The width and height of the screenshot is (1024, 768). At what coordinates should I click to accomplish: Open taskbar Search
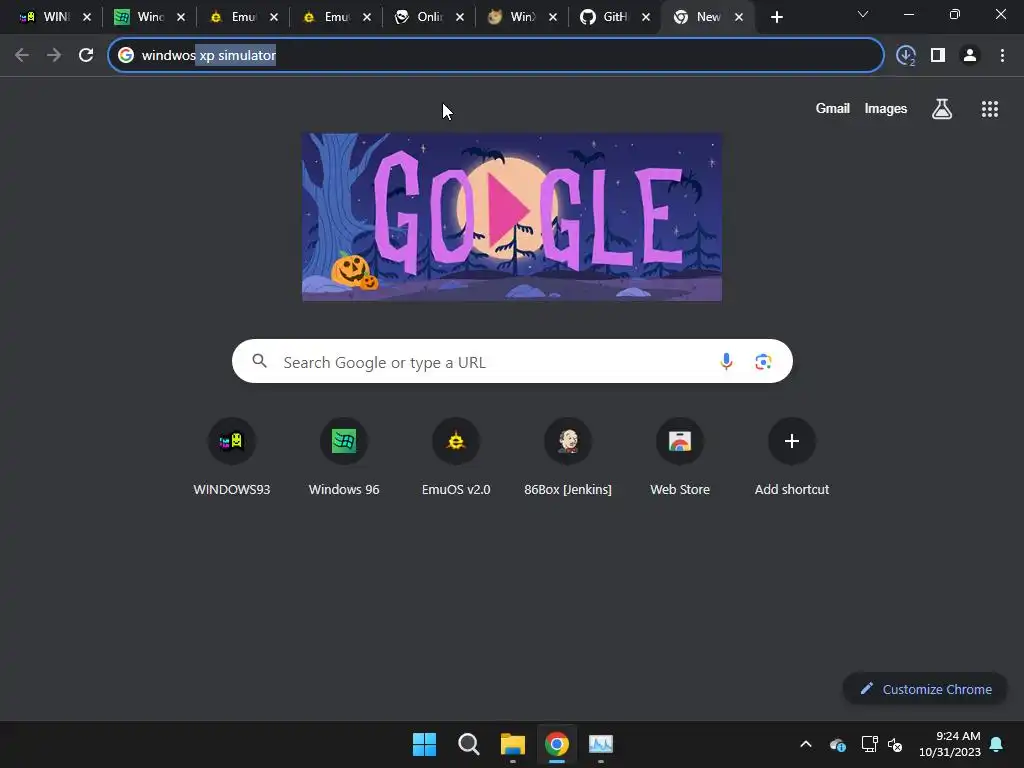coord(469,744)
